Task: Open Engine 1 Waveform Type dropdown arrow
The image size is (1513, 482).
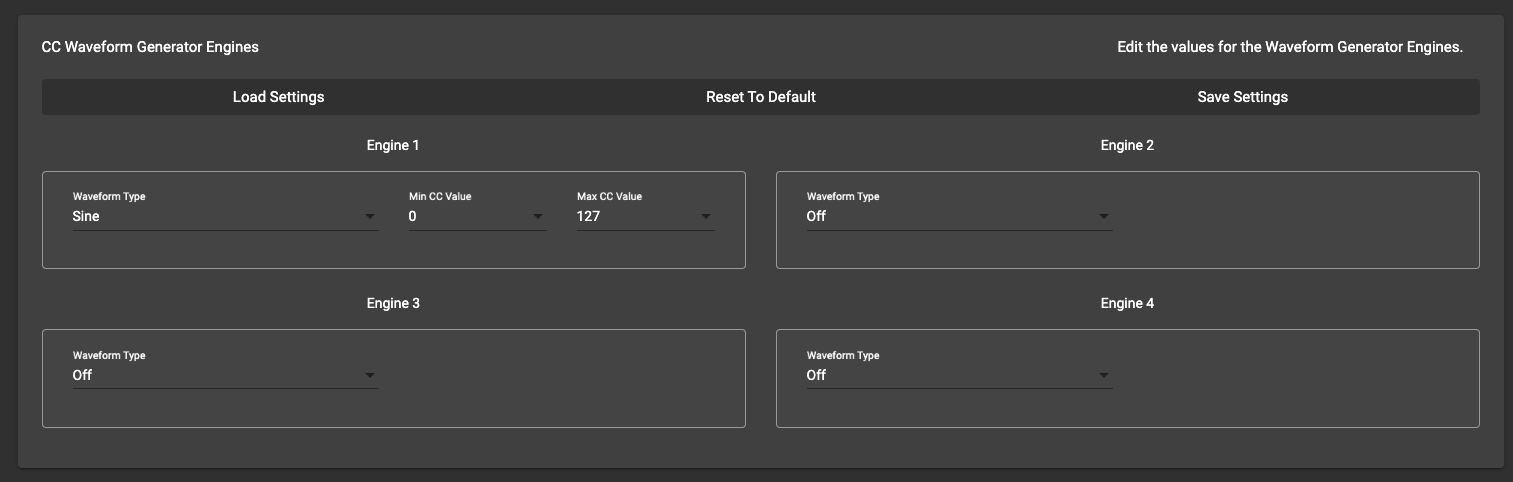Action: coord(370,216)
